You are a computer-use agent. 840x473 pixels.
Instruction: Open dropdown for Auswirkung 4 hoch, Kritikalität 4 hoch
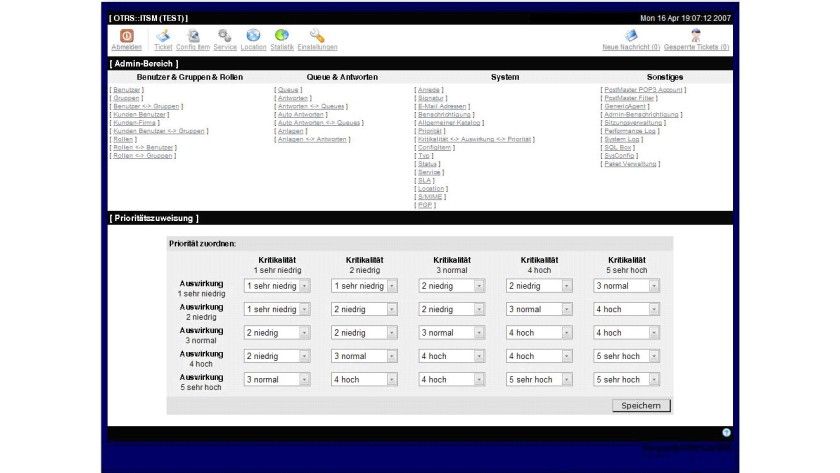(539, 356)
